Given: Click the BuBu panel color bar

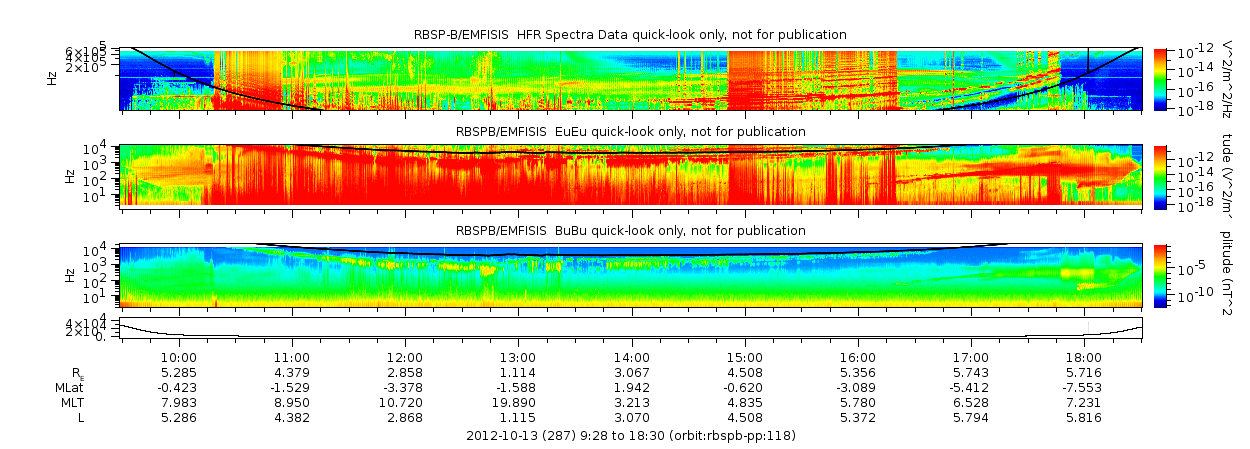Looking at the screenshot, I should (1160, 274).
